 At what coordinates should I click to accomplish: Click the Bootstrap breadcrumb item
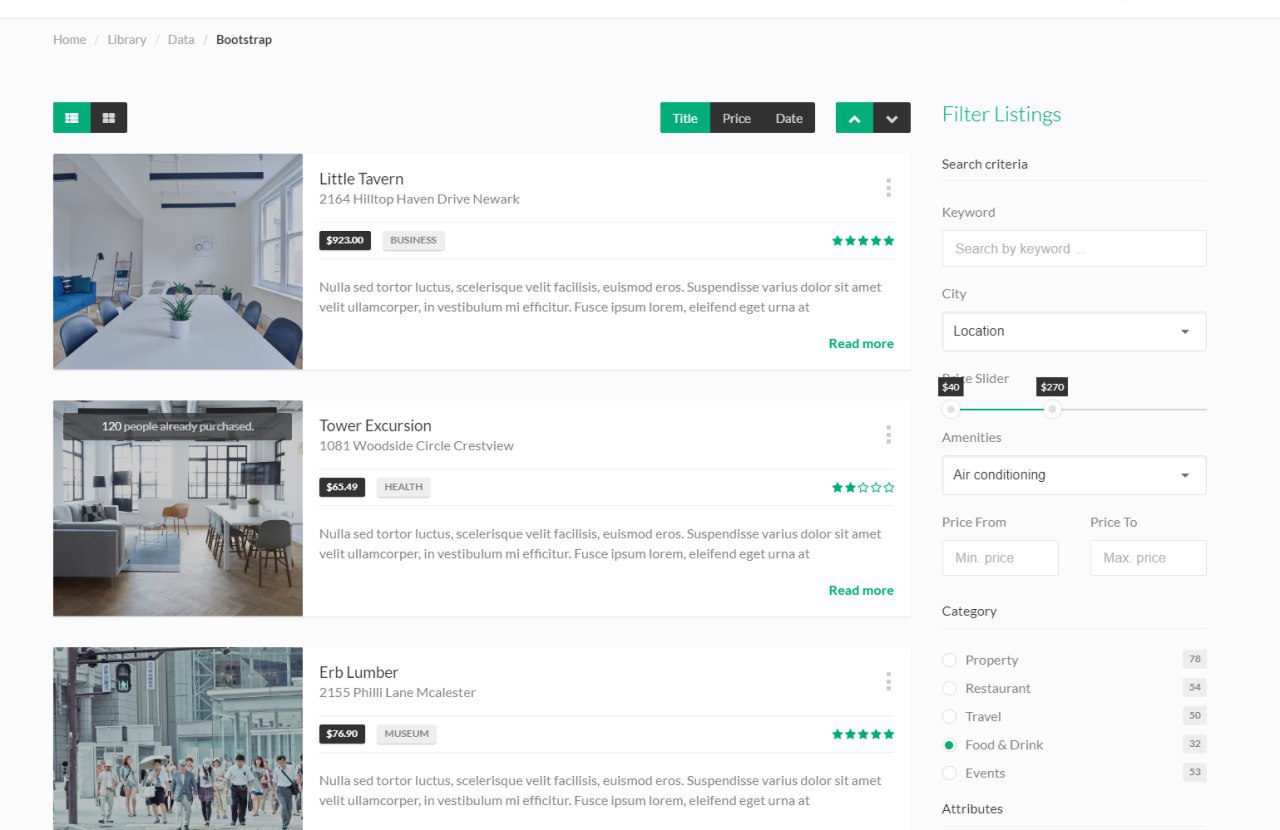244,40
